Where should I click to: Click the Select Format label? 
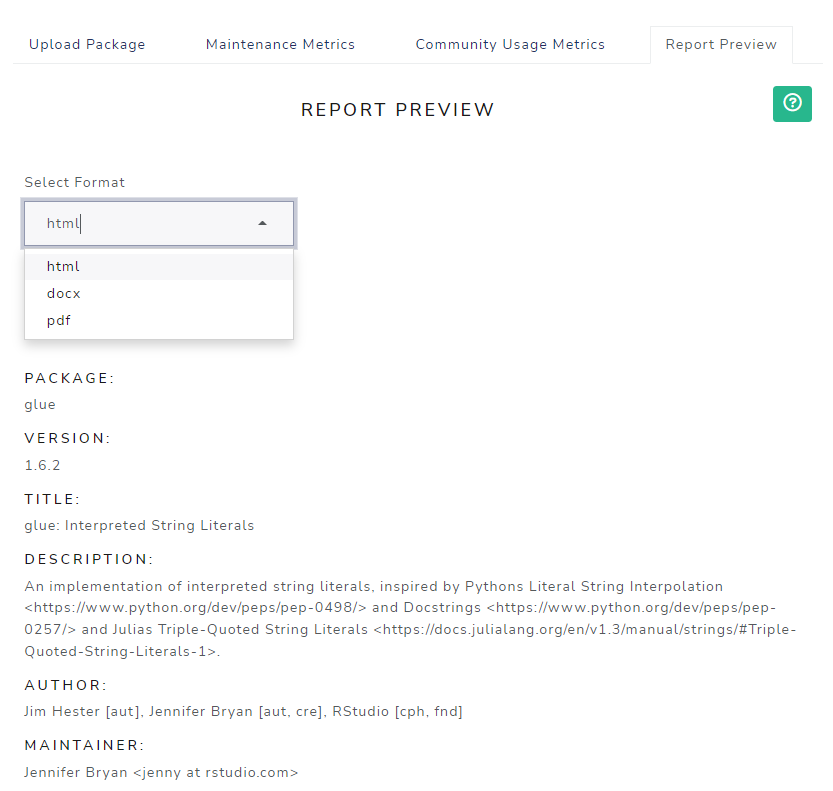75,182
